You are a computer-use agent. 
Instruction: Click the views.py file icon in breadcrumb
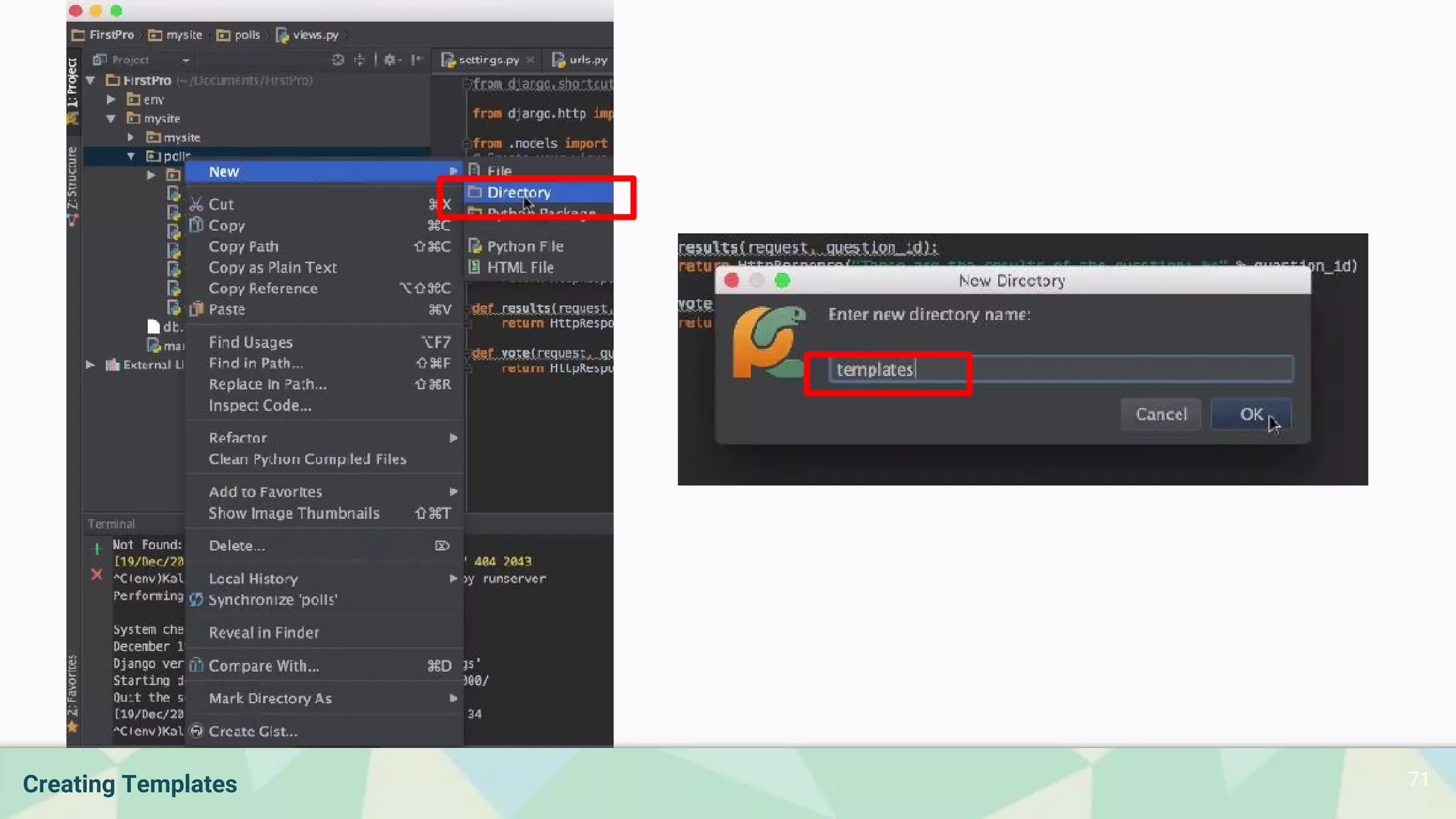tap(282, 35)
